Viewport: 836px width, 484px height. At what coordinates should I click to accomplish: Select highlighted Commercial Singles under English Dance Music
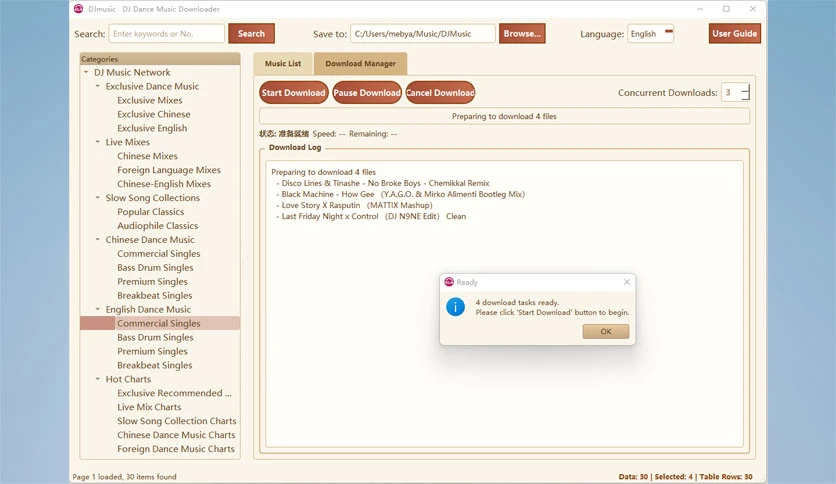pos(158,324)
